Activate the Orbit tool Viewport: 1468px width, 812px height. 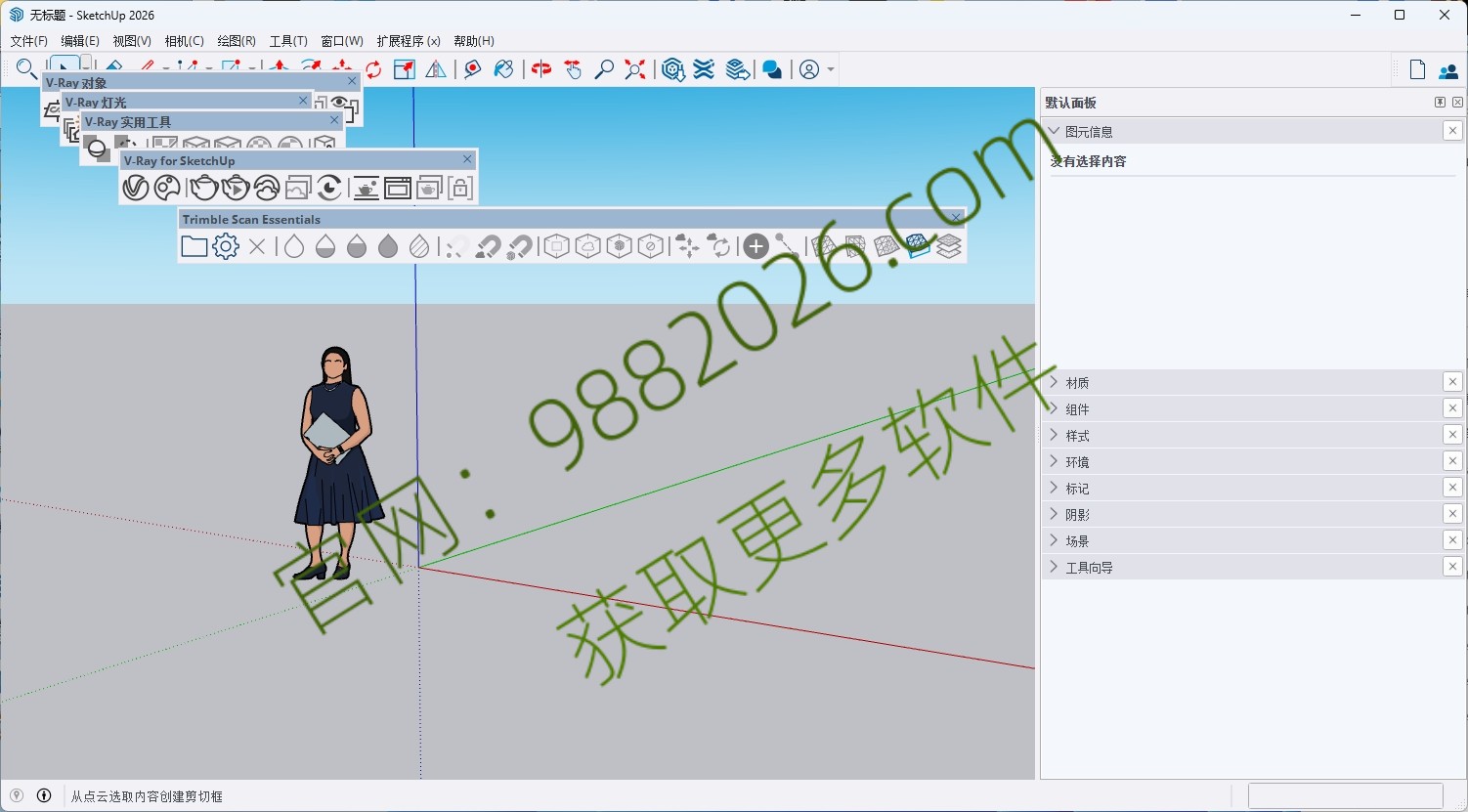point(541,69)
